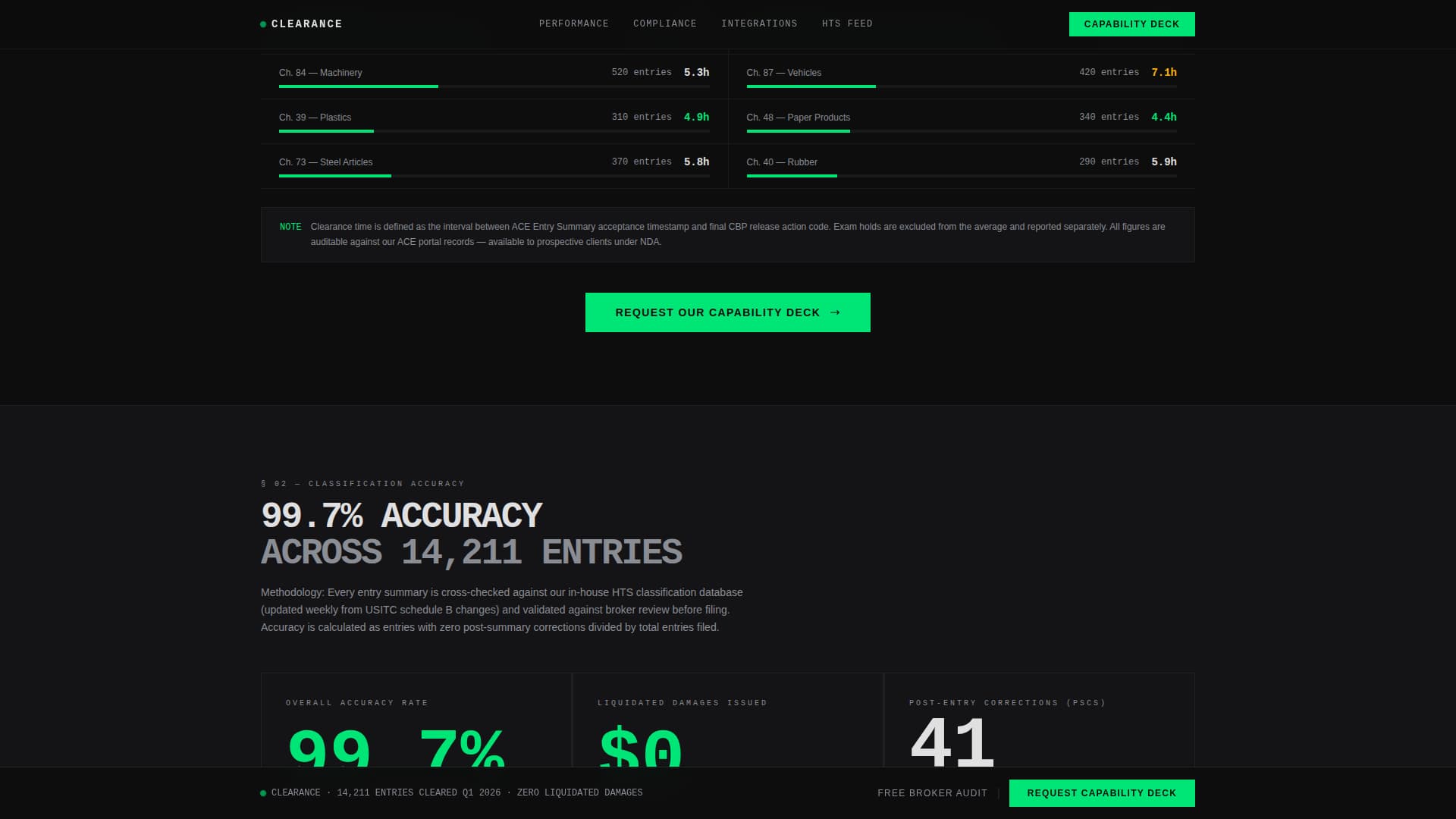This screenshot has width=1456, height=819.
Task: Click the 7.1h clearance time value
Action: pyautogui.click(x=1164, y=73)
